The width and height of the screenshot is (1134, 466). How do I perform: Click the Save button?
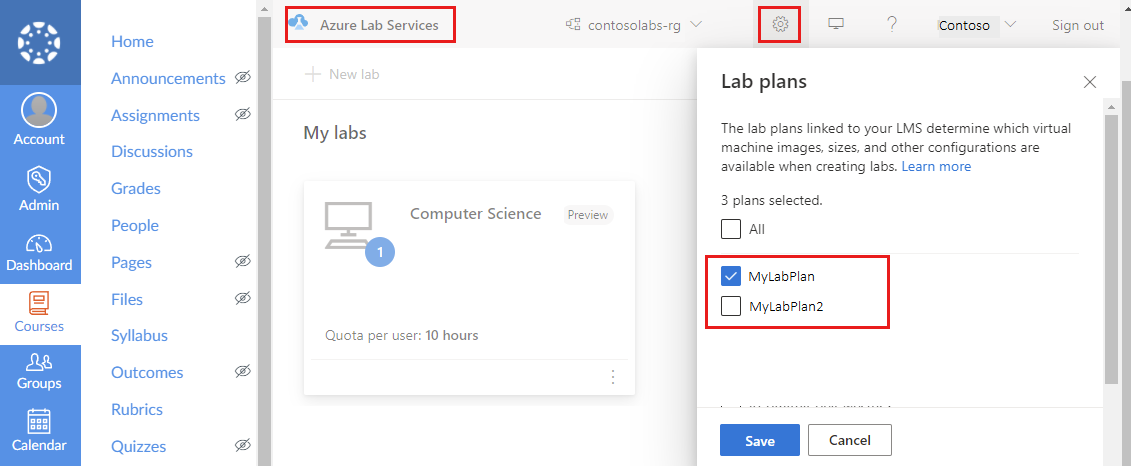tap(760, 440)
